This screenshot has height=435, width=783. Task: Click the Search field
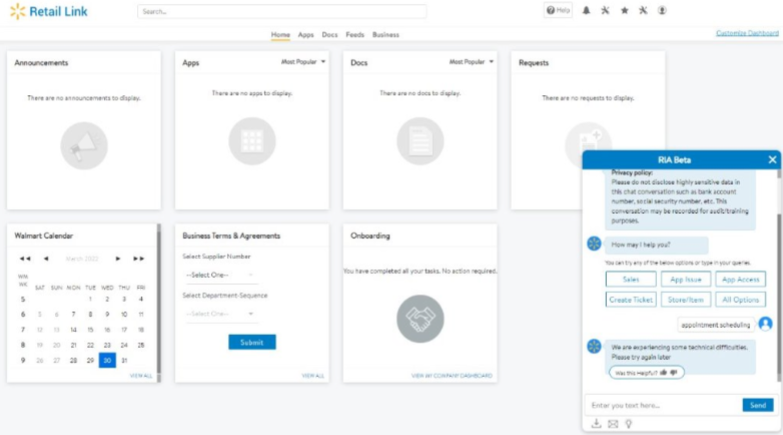[x=282, y=11]
